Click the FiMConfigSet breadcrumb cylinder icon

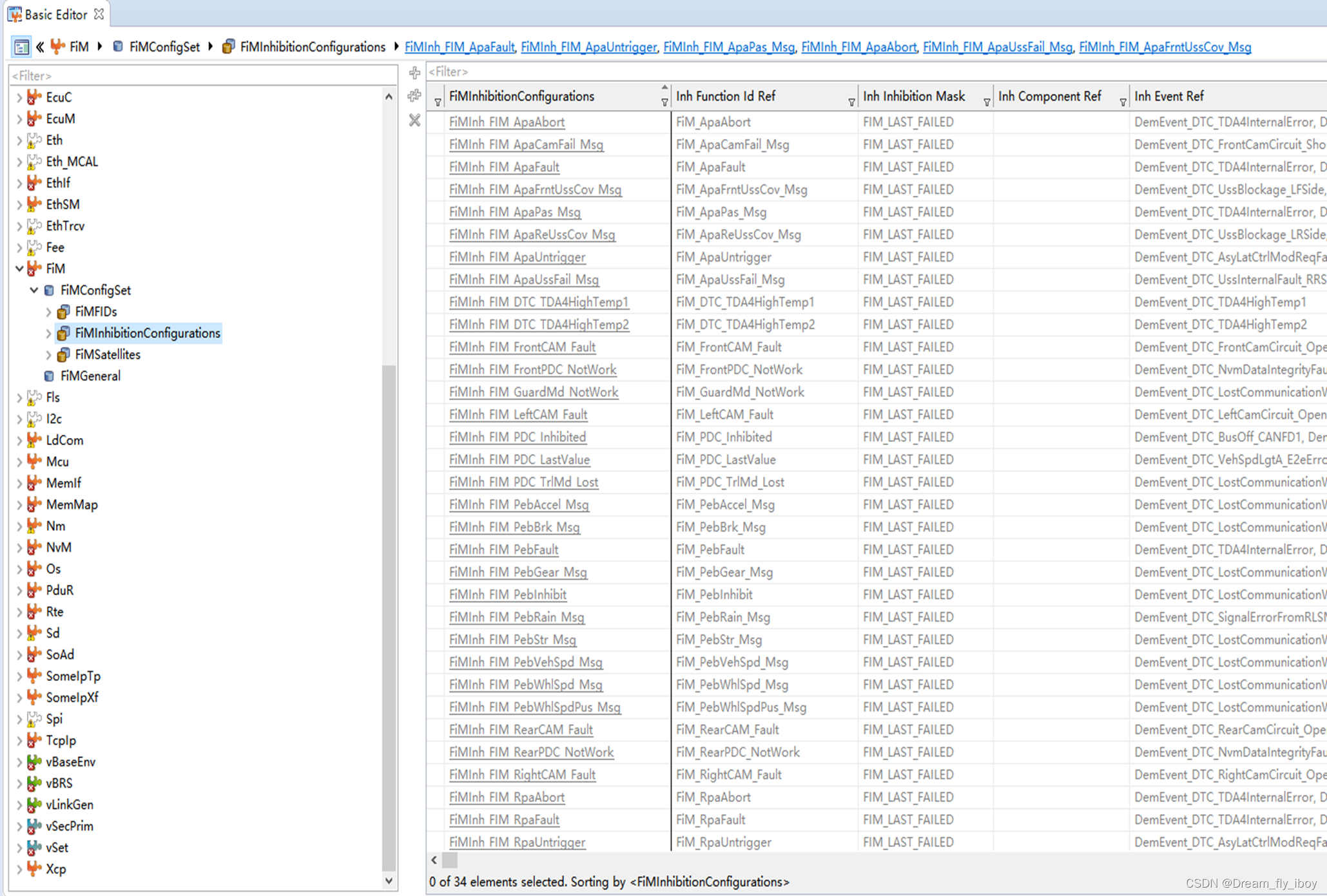coord(118,47)
